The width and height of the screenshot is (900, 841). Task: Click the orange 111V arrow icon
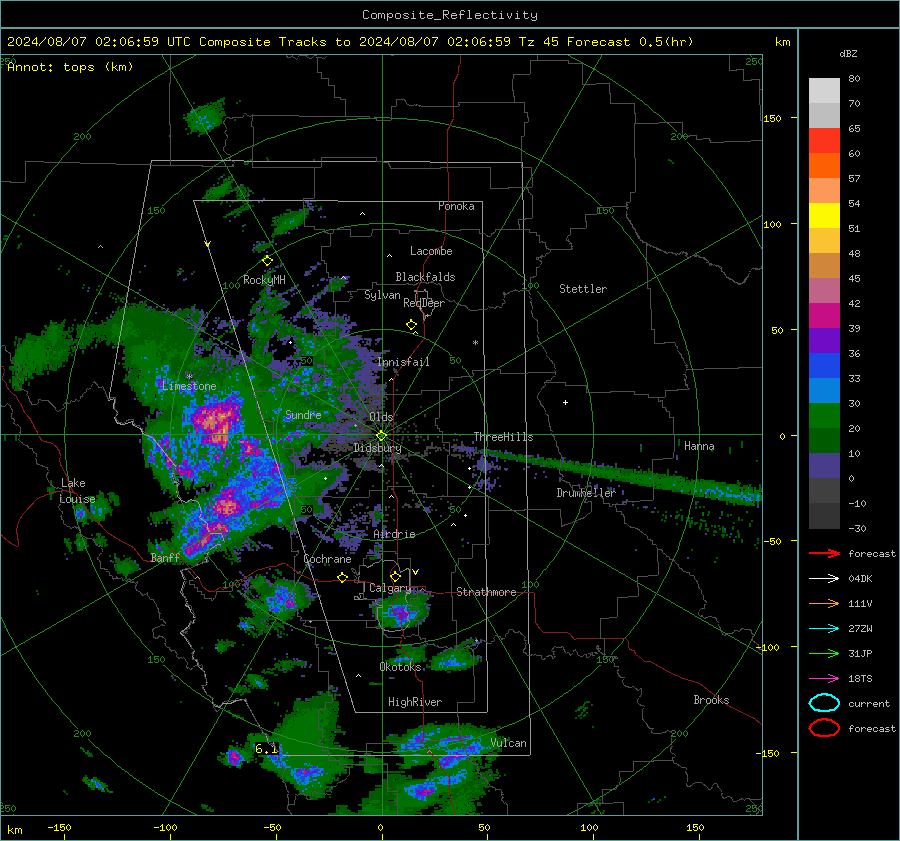[x=824, y=603]
